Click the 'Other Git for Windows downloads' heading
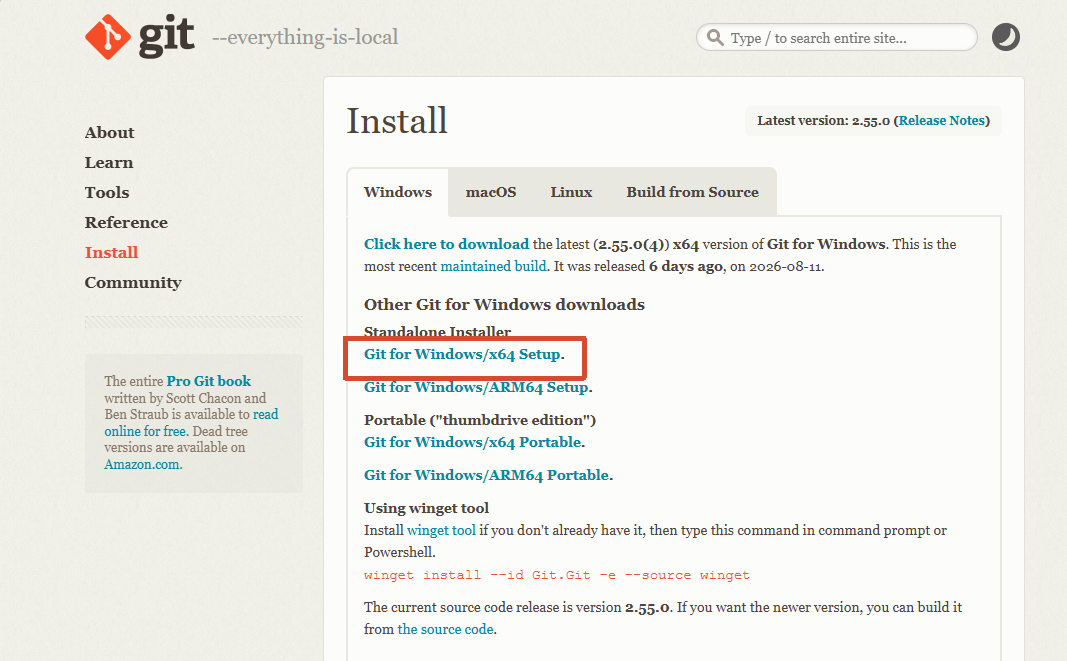The width and height of the screenshot is (1067, 661). (504, 304)
